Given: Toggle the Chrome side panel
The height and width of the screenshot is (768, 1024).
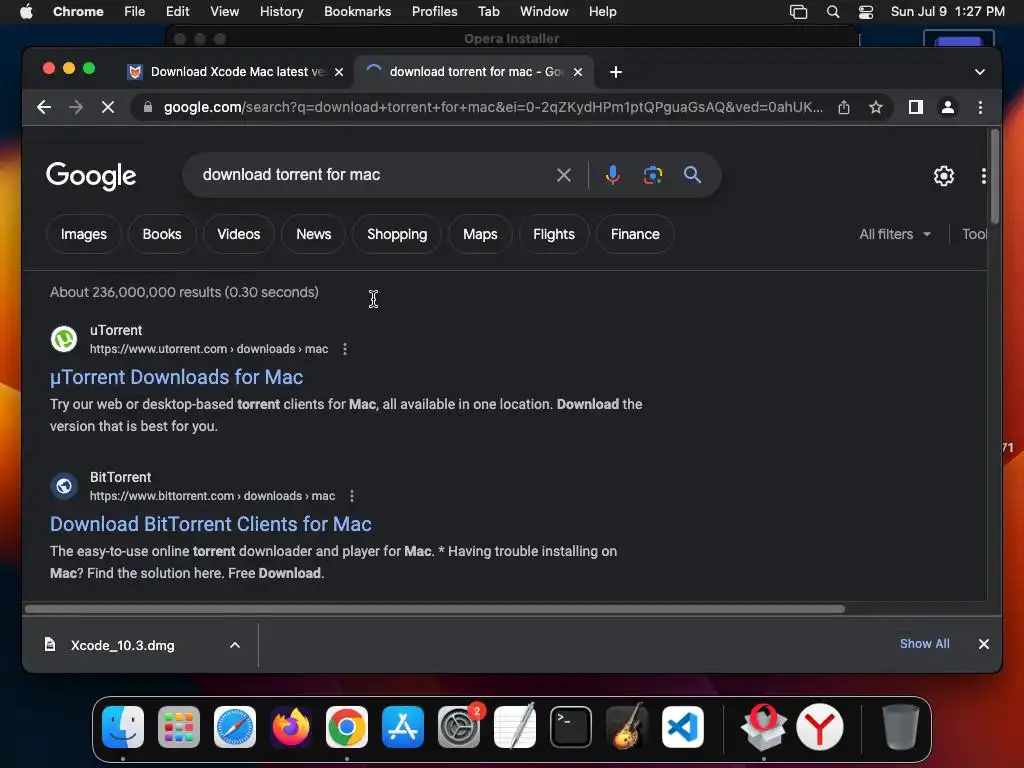Looking at the screenshot, I should [x=916, y=107].
